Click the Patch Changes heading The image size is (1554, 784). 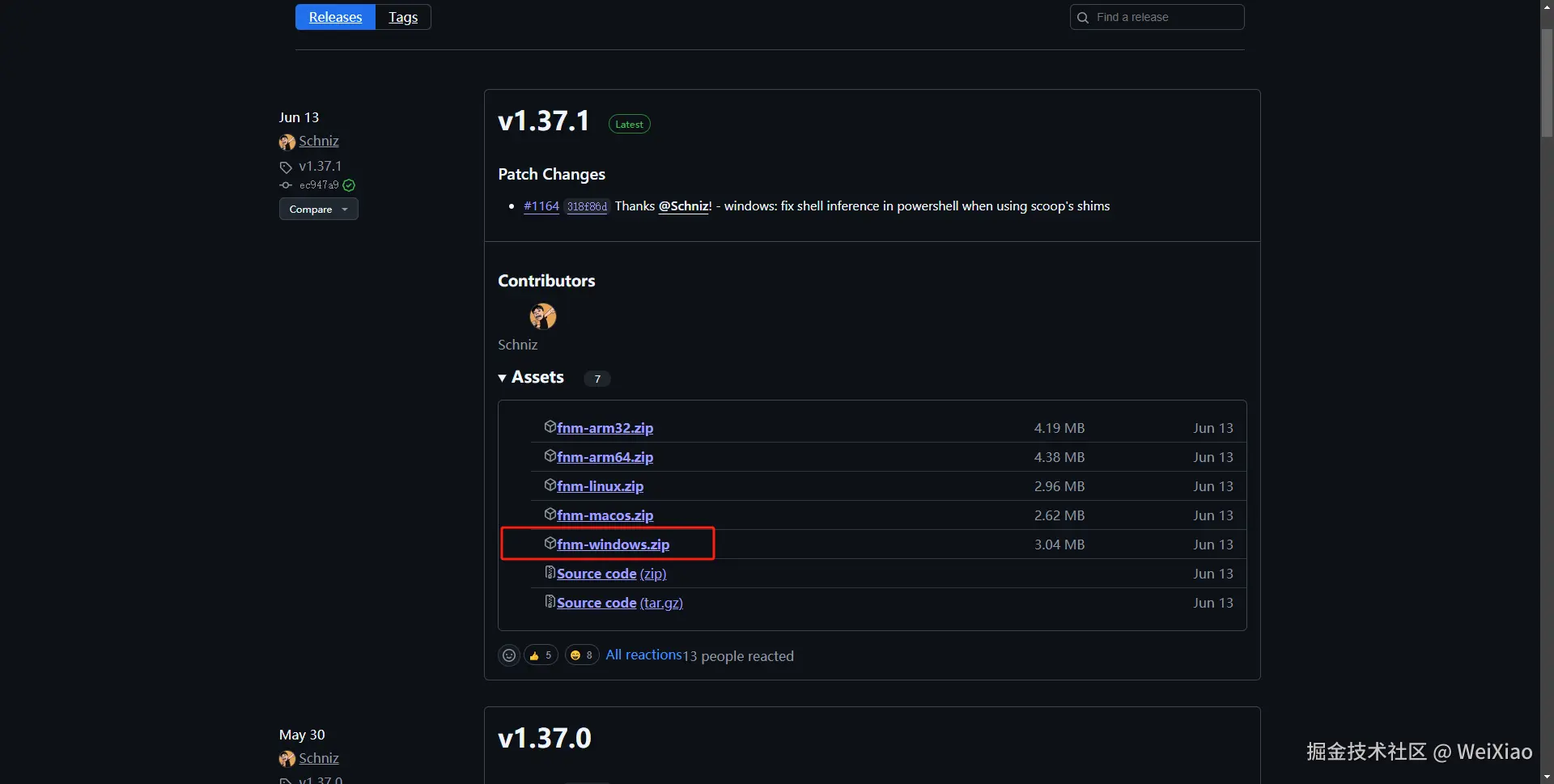[551, 174]
